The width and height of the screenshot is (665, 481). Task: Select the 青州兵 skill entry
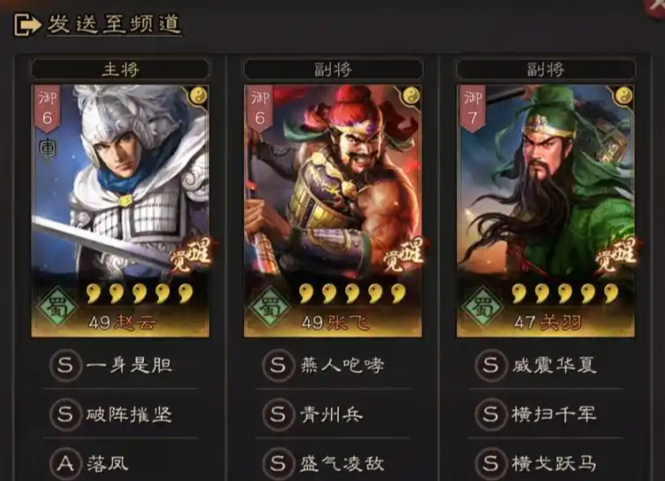(333, 414)
